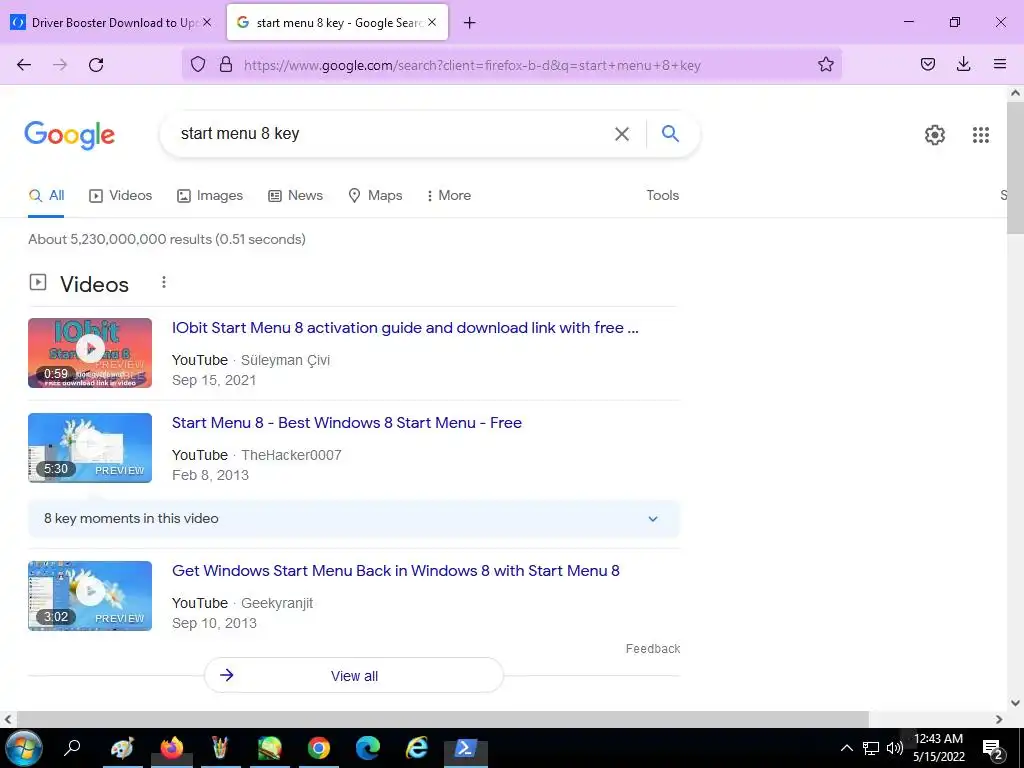Image resolution: width=1024 pixels, height=768 pixels.
Task: Go back to the previous page
Action: tap(24, 65)
